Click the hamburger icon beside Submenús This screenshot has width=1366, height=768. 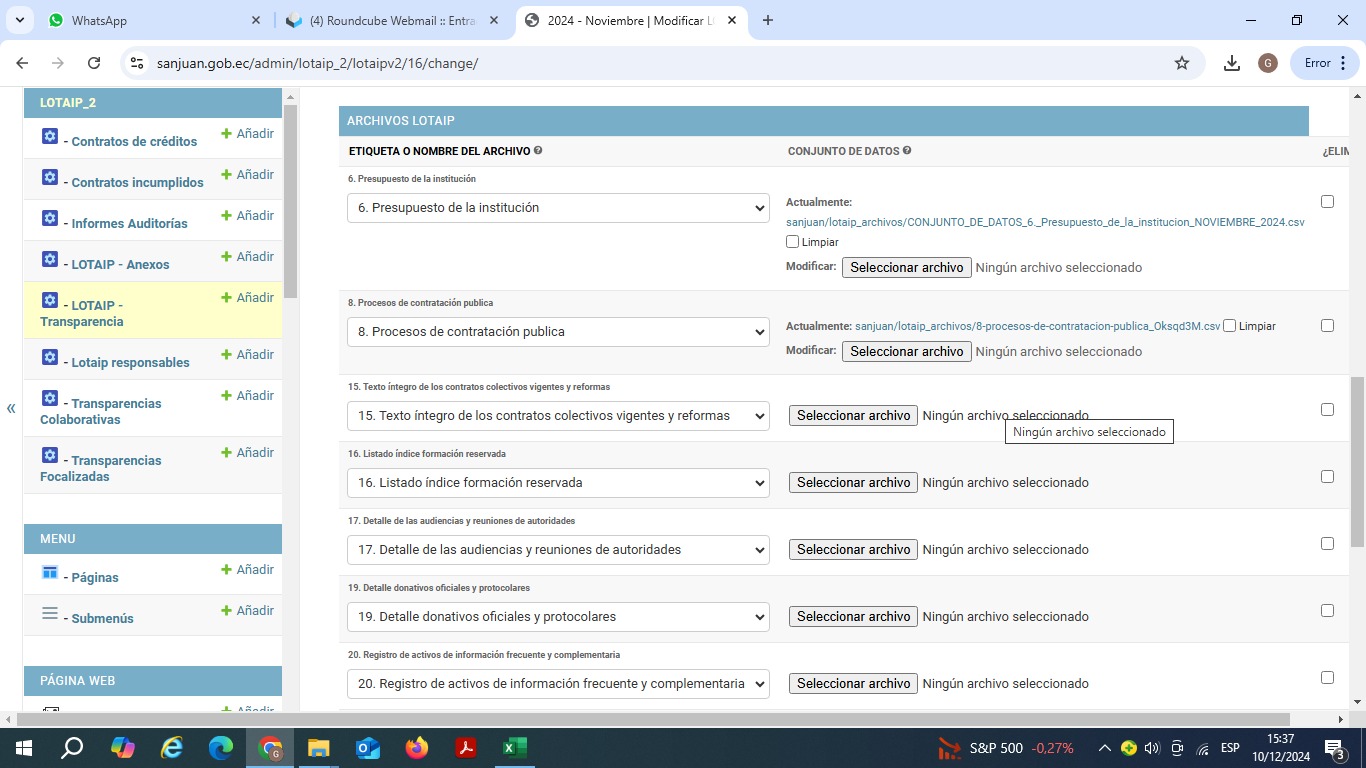click(50, 614)
